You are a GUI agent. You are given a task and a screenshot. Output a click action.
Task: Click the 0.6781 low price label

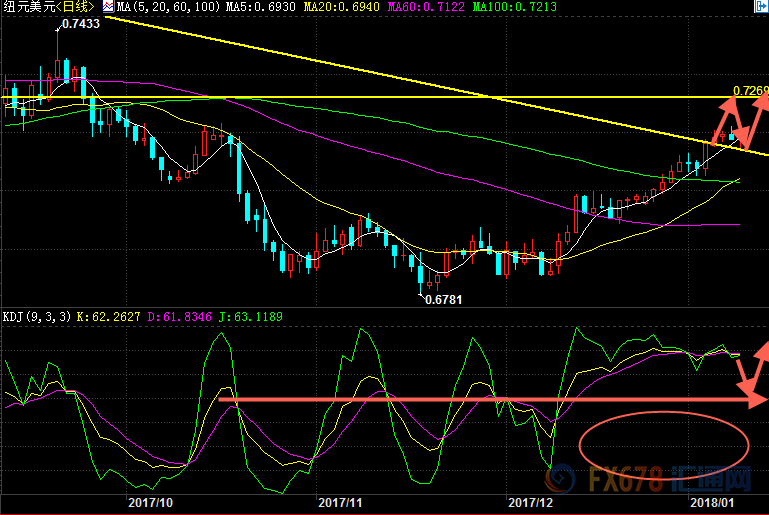(x=444, y=298)
